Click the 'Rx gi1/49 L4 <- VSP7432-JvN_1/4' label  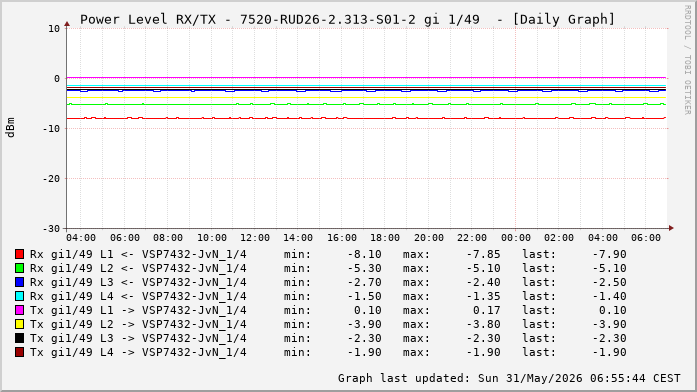138,296
